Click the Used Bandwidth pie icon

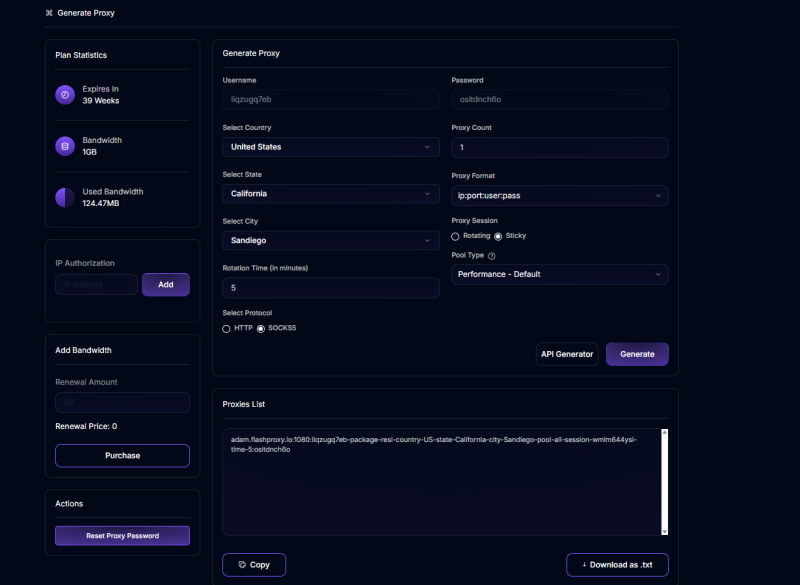coord(65,197)
